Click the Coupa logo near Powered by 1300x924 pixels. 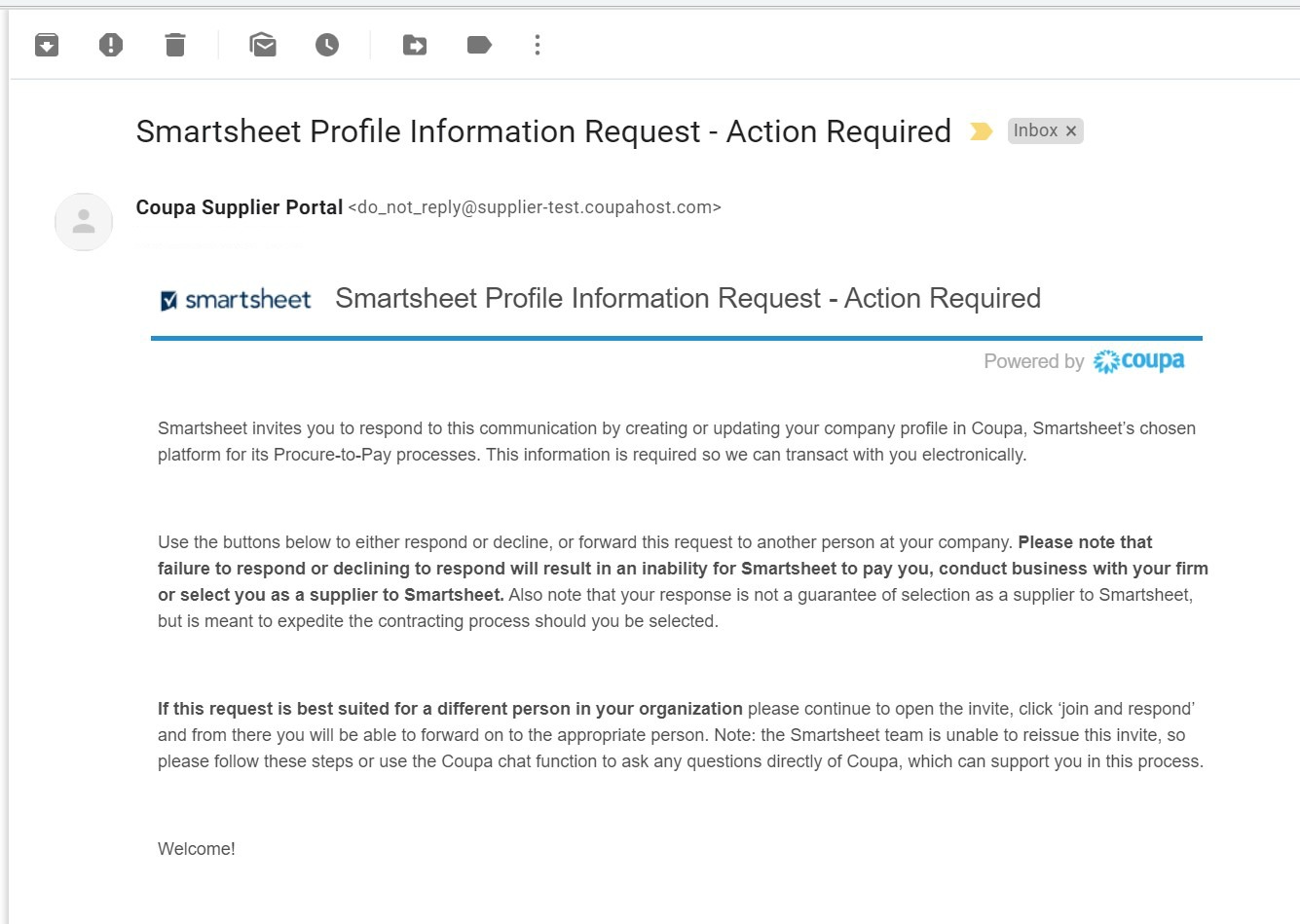pos(1139,361)
